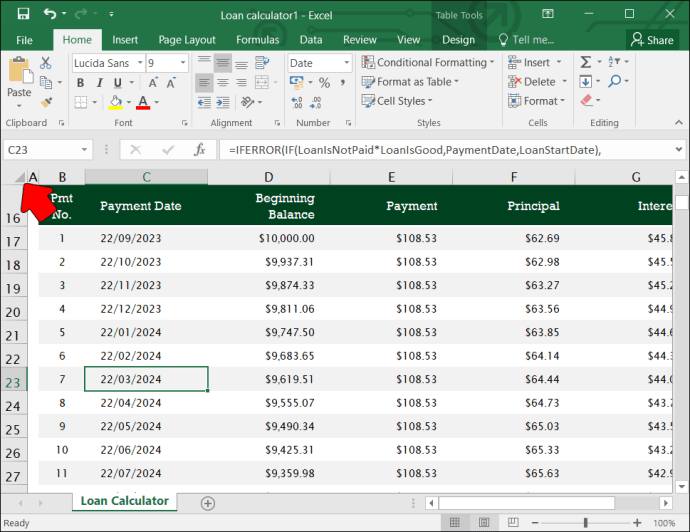The image size is (690, 532).
Task: Add a new sheet with the plus icon
Action: point(208,503)
